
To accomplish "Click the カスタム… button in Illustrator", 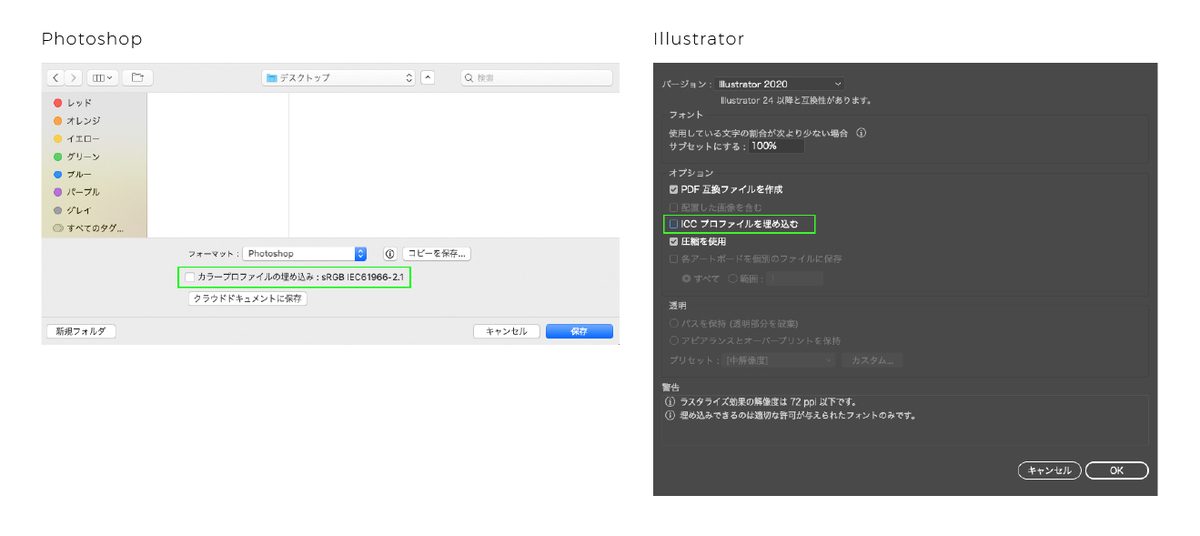I will 873,359.
